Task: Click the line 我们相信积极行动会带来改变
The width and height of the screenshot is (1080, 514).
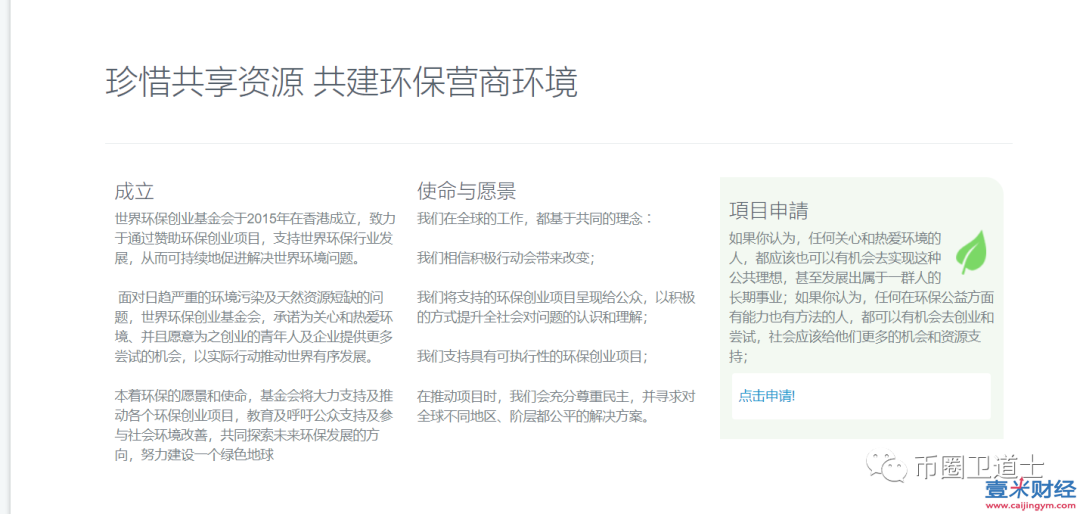Action: click(x=505, y=257)
